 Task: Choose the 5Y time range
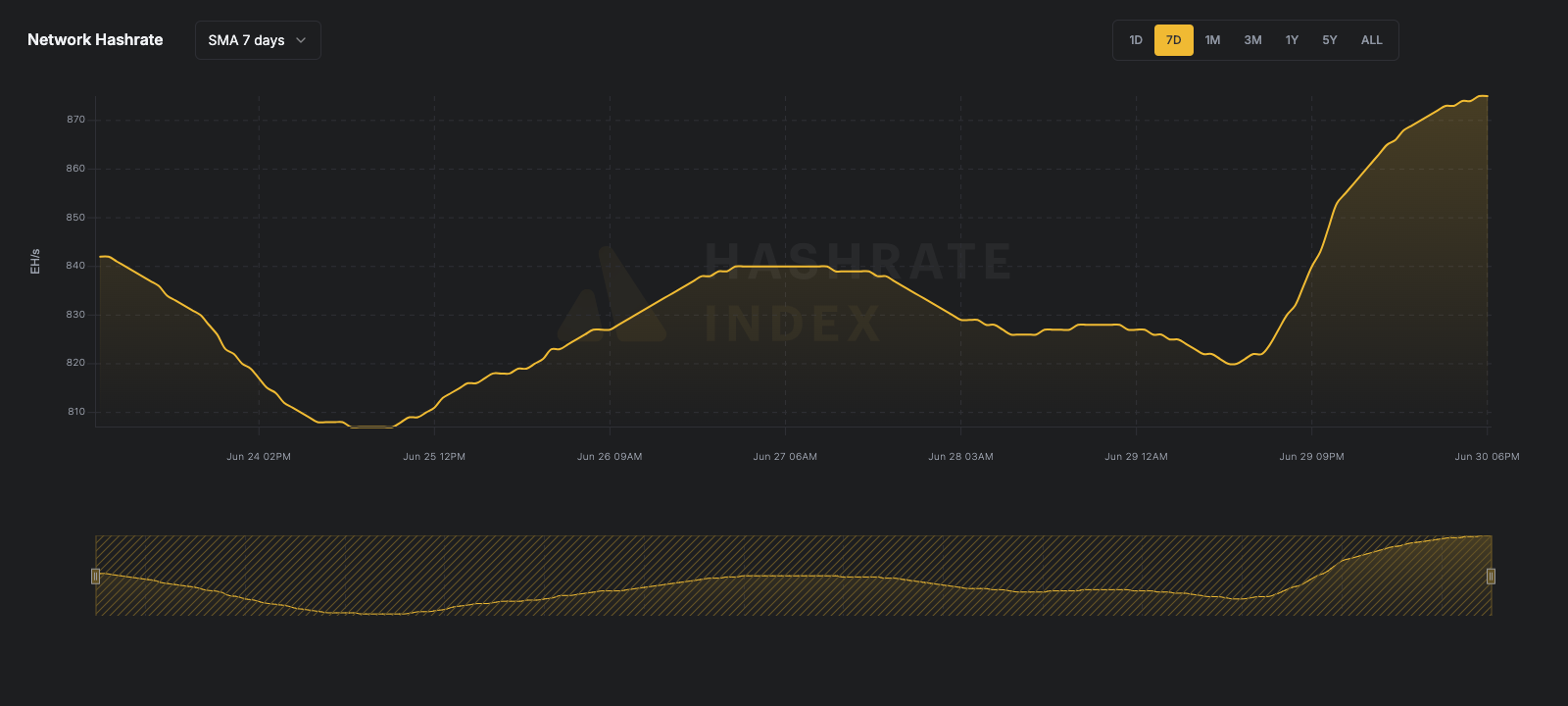tap(1330, 40)
